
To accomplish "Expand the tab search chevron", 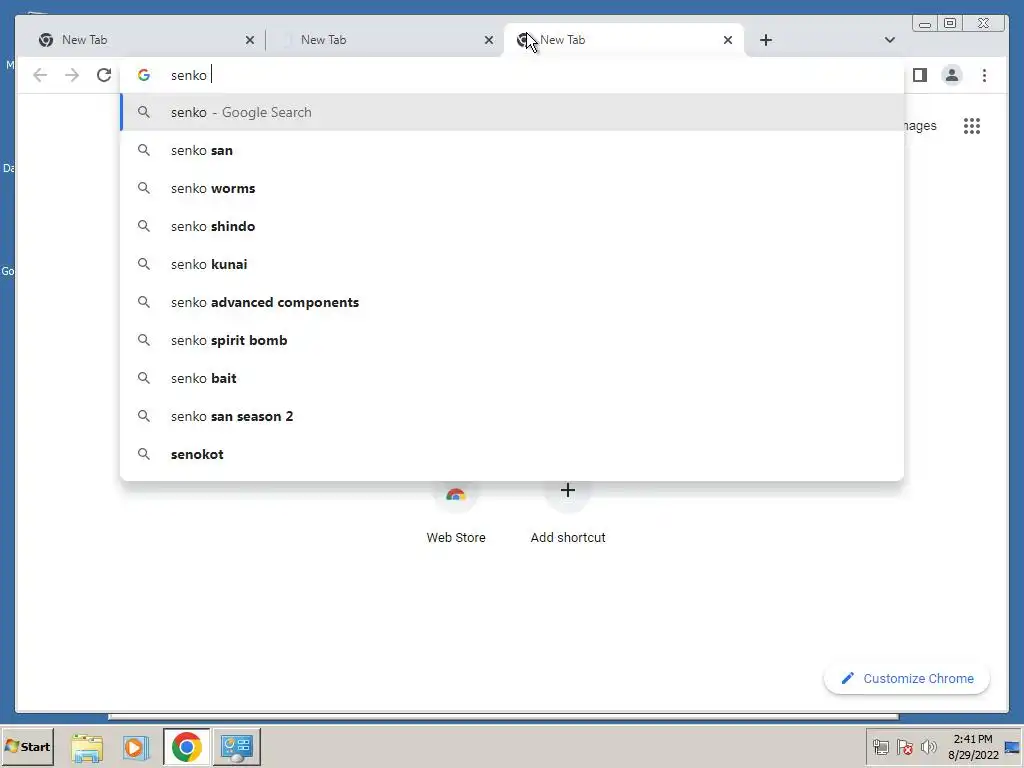I will click(x=889, y=40).
